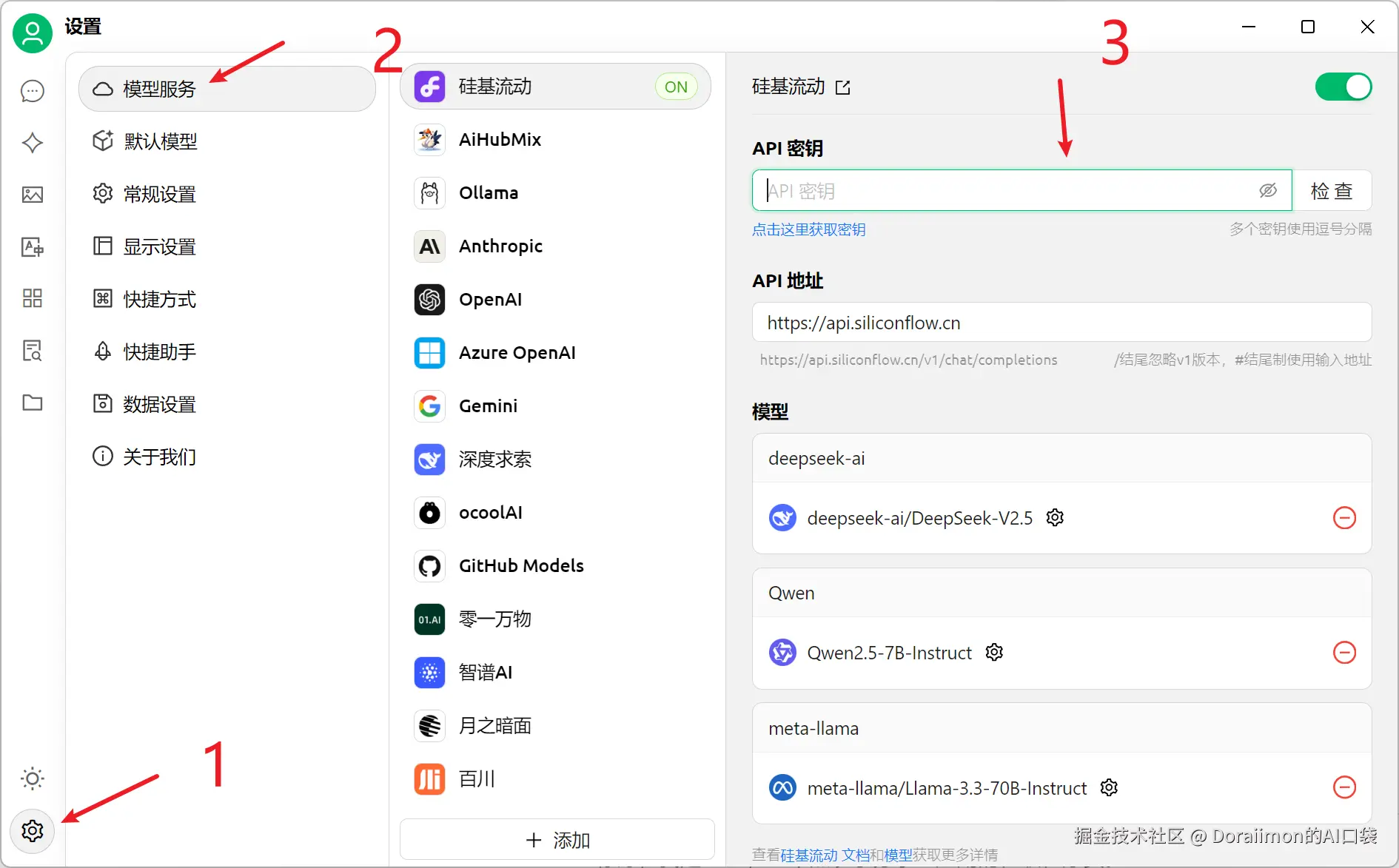This screenshot has width=1399, height=868.
Task: Open 关于我们 settings section
Action: coord(227,457)
